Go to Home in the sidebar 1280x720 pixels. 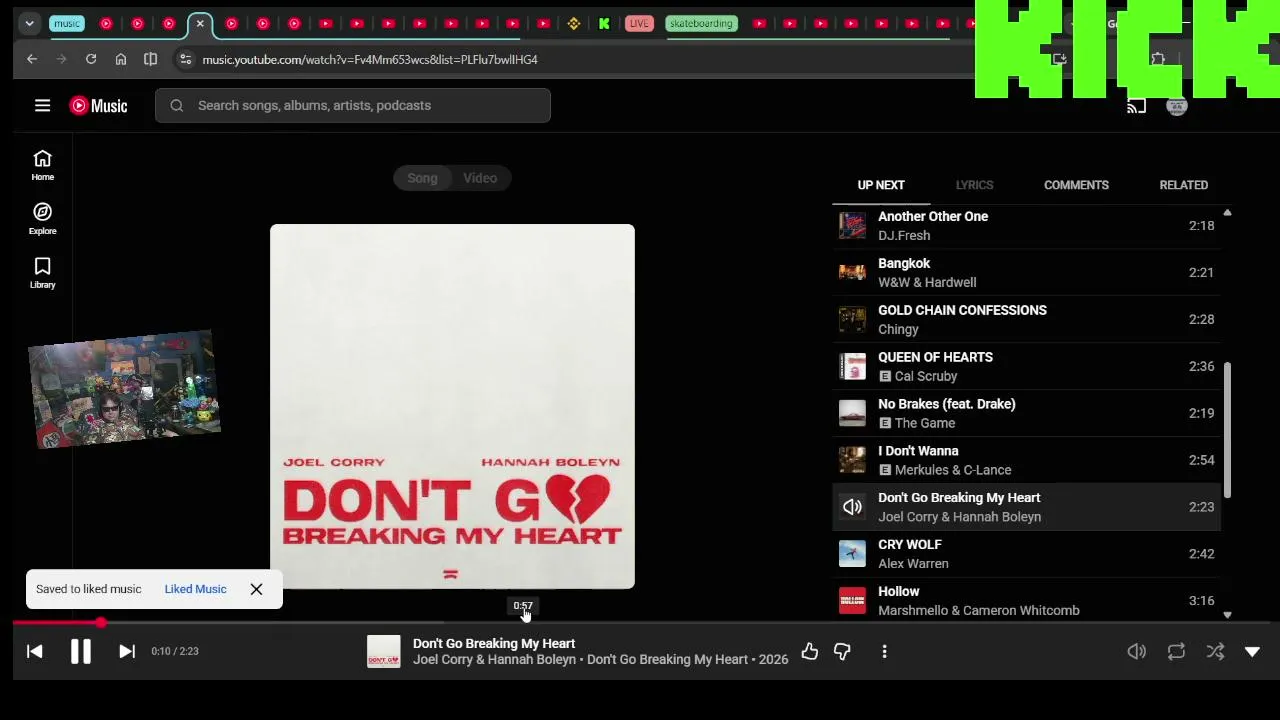click(x=42, y=165)
